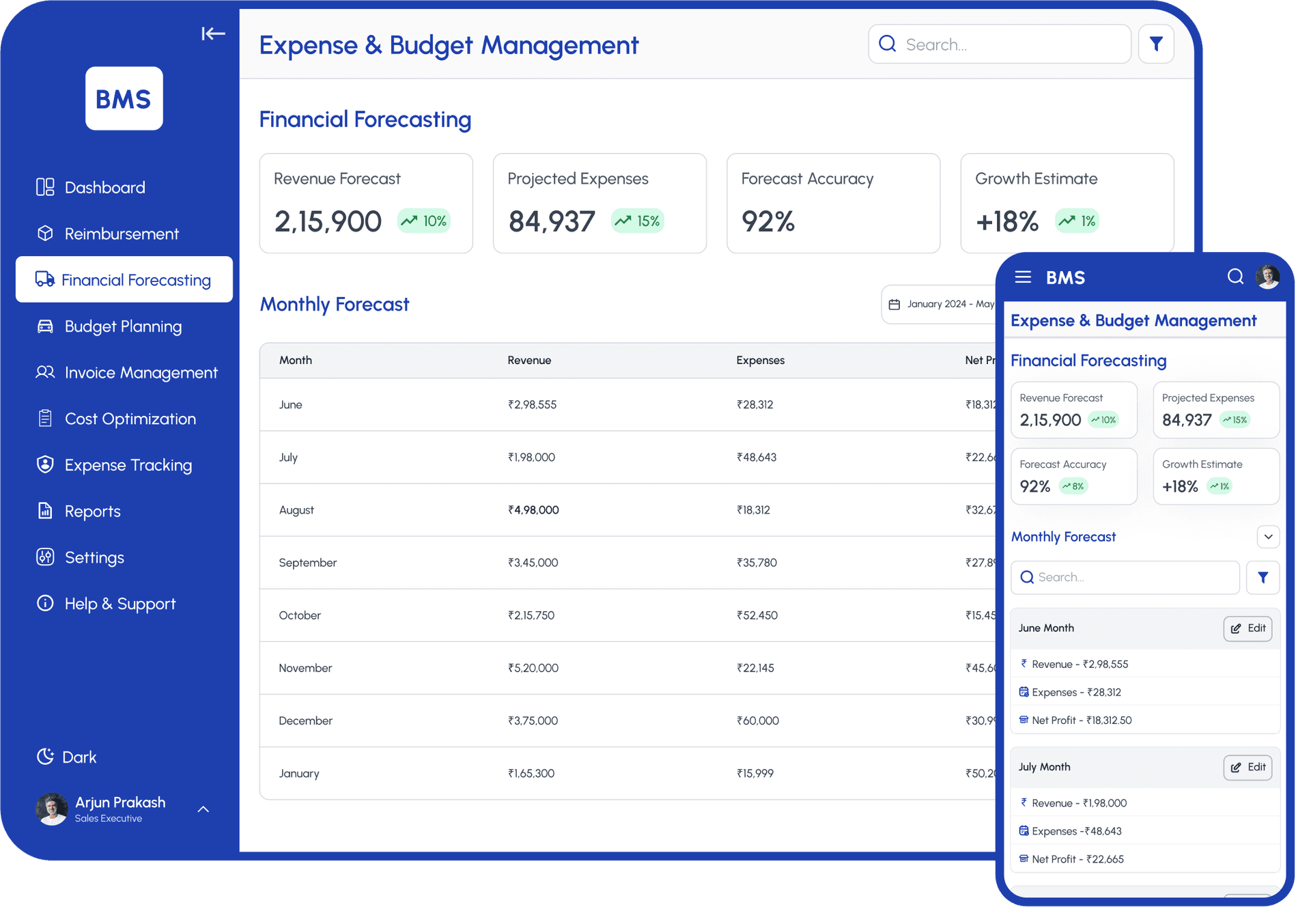Viewport: 1311px width, 924px height.
Task: Edit the July Month entry
Action: pyautogui.click(x=1247, y=768)
